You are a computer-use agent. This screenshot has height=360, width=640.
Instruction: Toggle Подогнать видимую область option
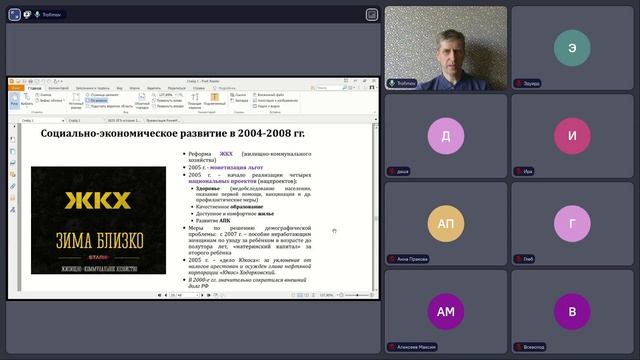(109, 106)
